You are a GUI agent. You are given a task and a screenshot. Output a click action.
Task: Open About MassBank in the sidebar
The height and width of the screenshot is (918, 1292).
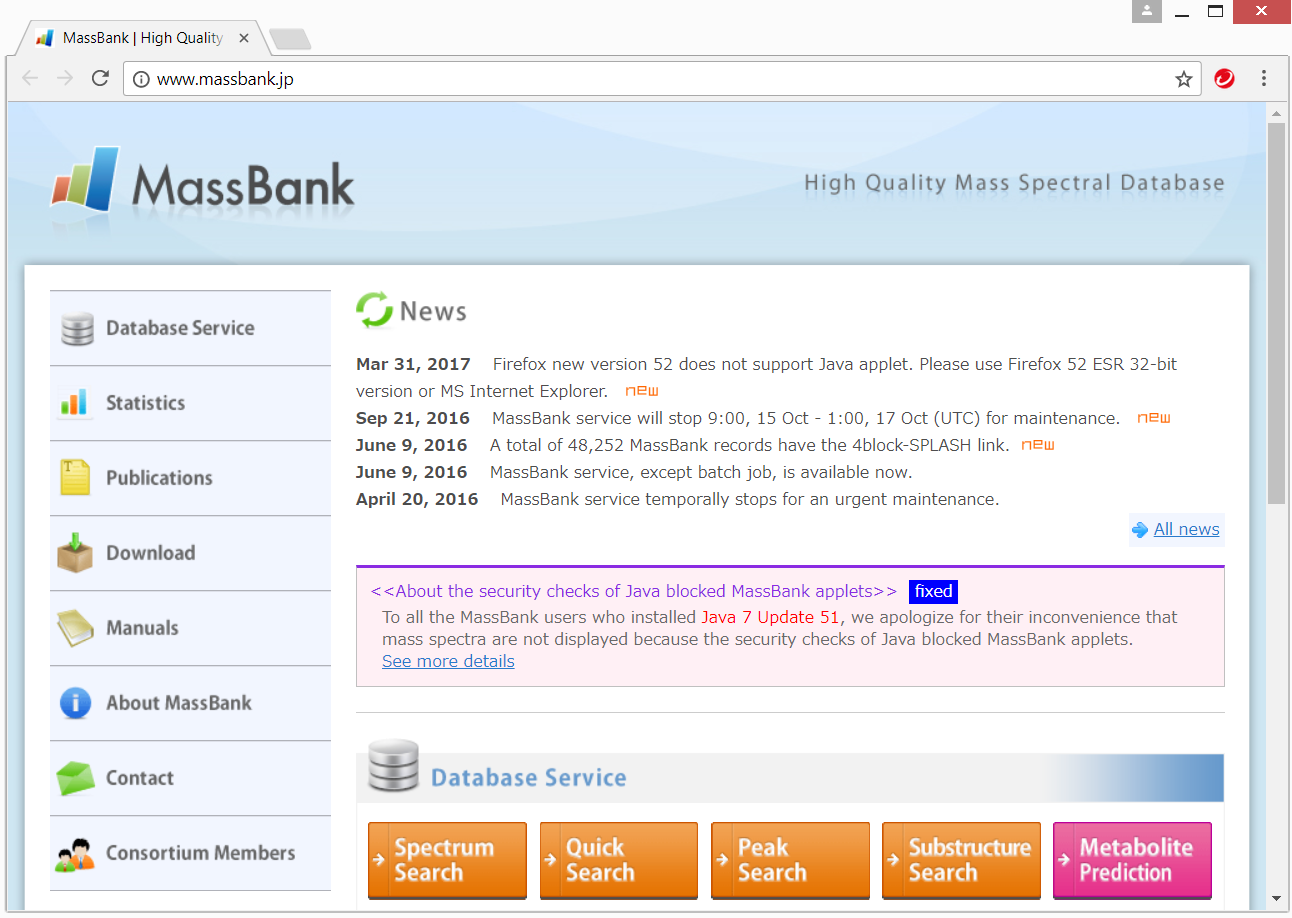tap(190, 703)
